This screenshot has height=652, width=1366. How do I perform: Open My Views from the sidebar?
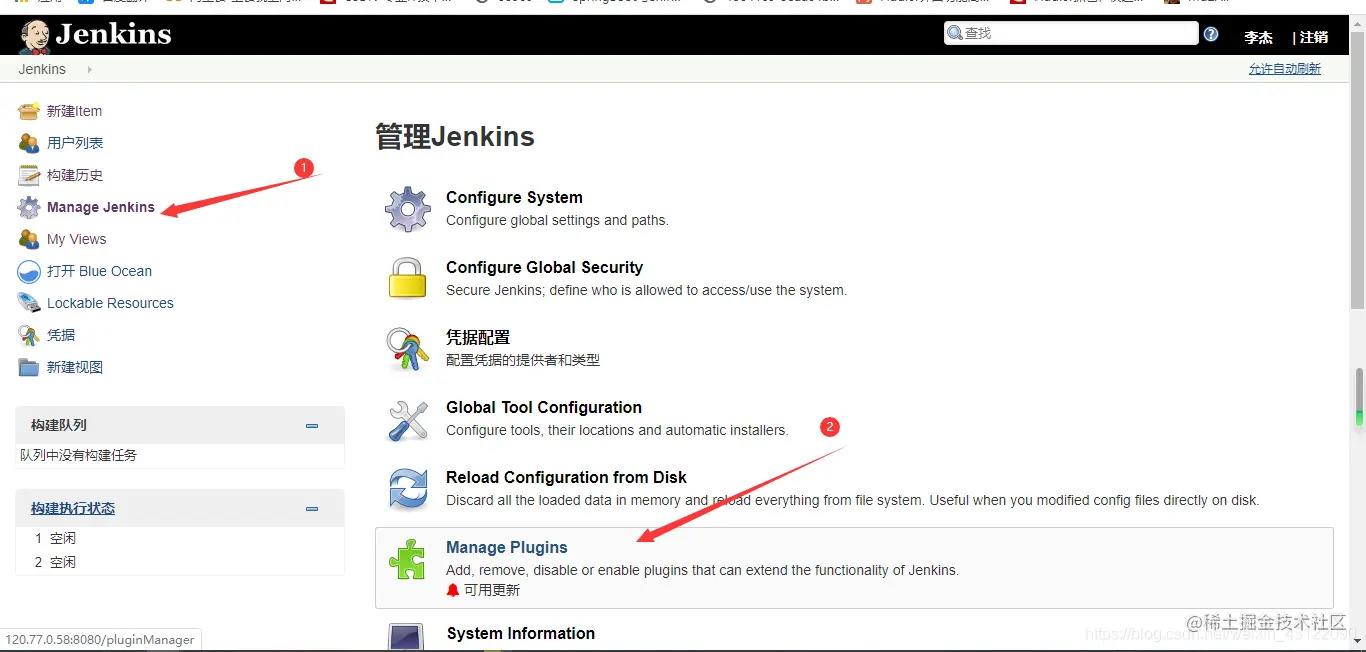click(74, 239)
